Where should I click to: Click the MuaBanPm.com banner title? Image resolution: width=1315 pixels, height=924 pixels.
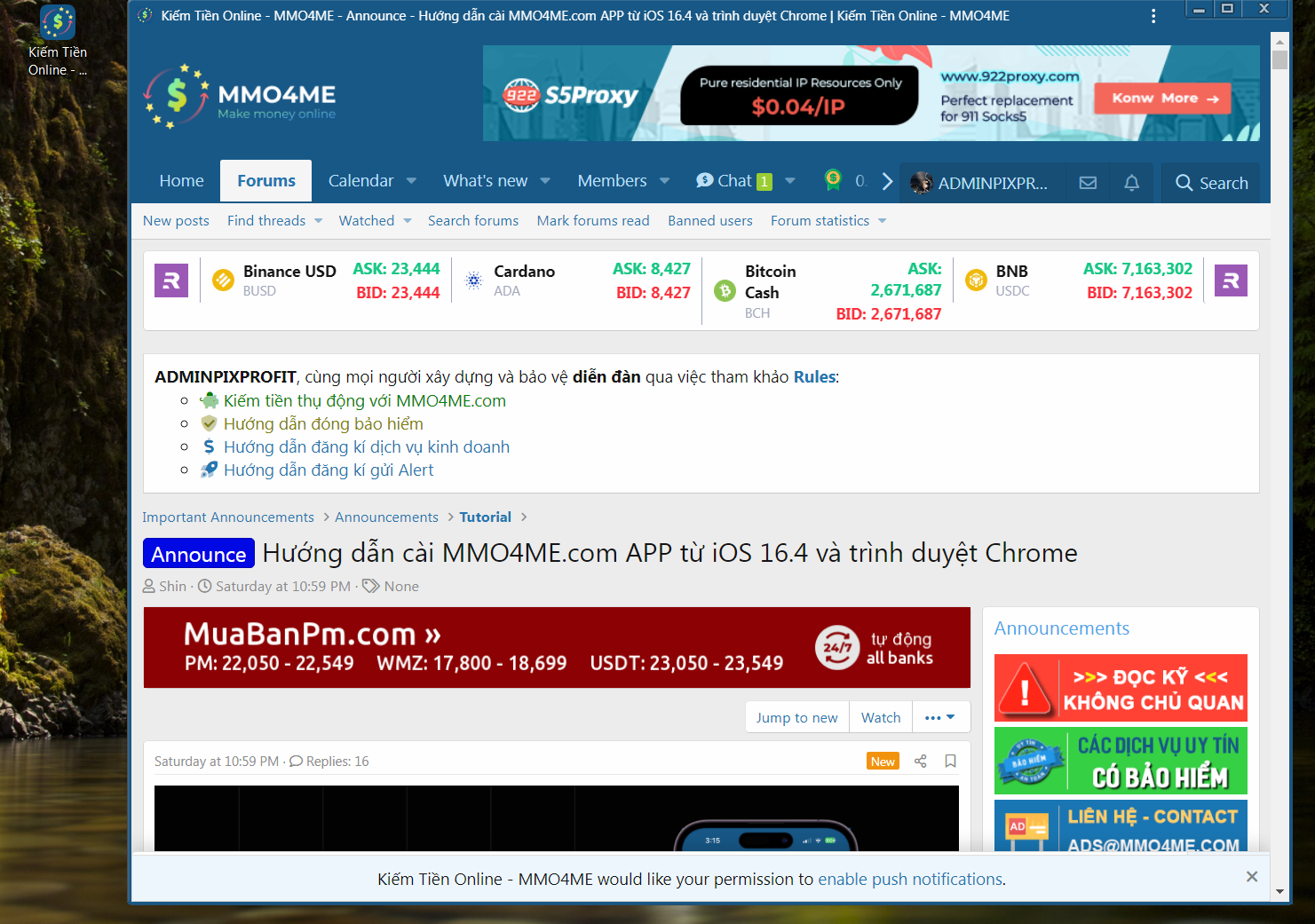tap(312, 634)
